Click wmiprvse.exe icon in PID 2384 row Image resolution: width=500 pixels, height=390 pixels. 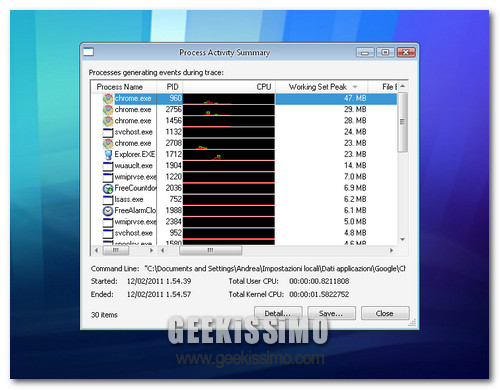[x=108, y=222]
